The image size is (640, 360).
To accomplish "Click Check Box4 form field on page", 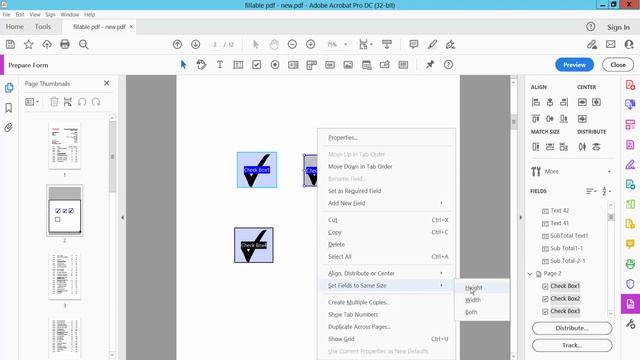I will pyautogui.click(x=253, y=245).
